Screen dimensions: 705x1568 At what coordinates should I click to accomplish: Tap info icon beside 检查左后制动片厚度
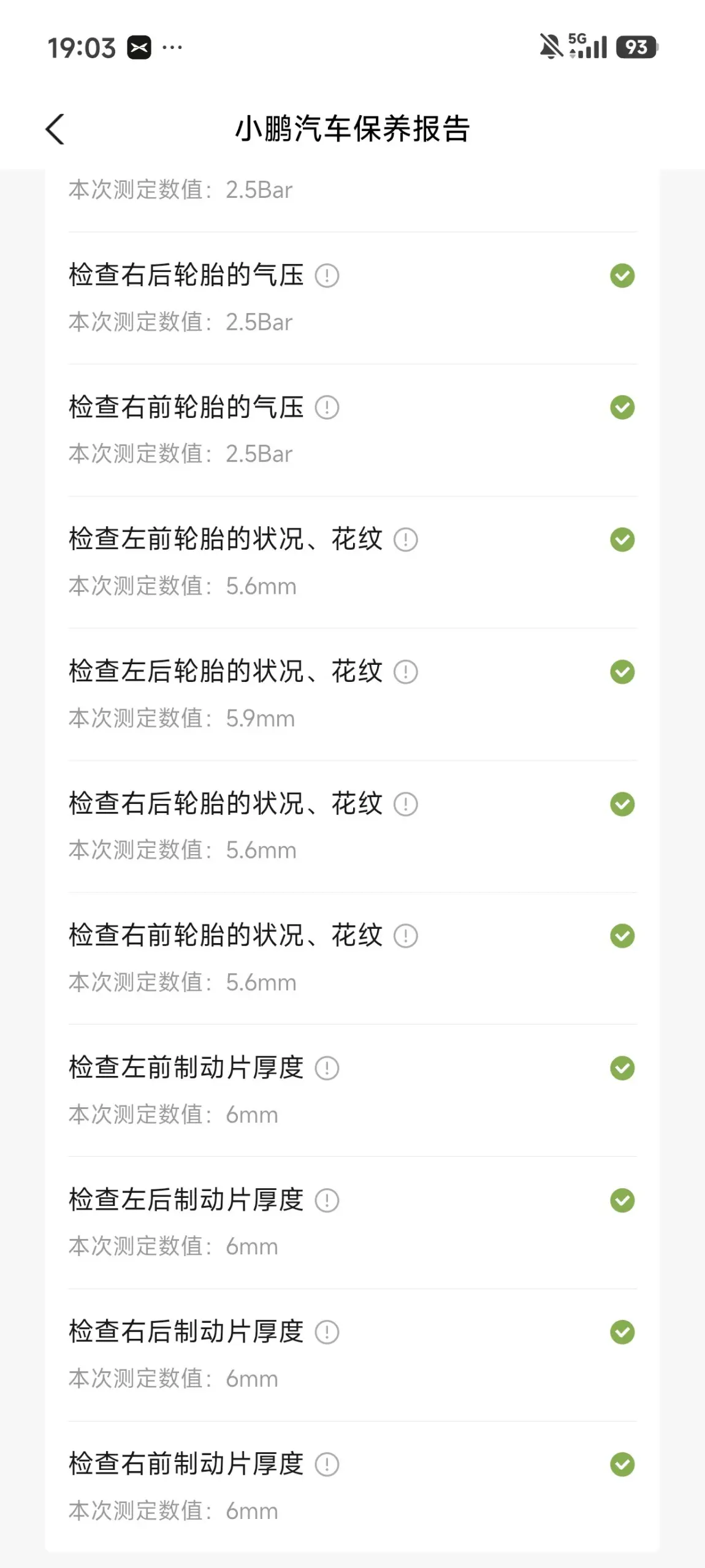[327, 1200]
